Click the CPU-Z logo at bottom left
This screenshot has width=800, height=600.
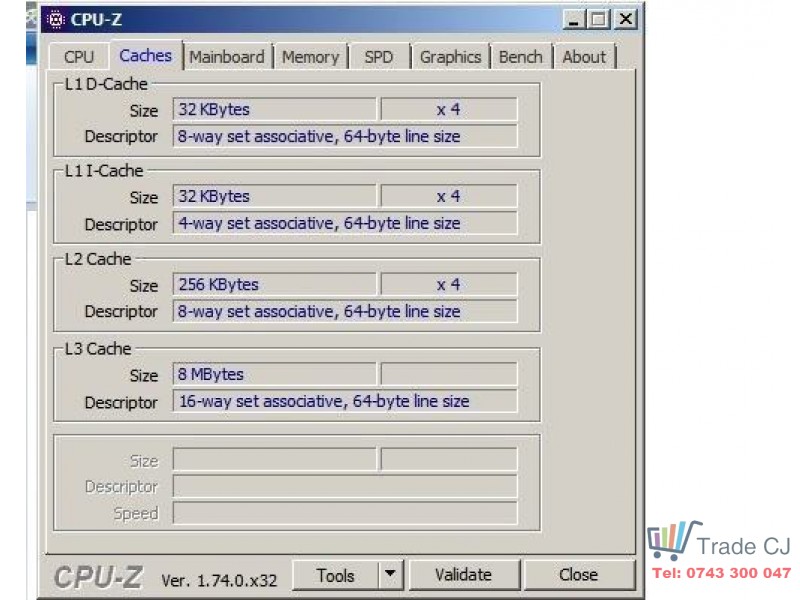[98, 577]
